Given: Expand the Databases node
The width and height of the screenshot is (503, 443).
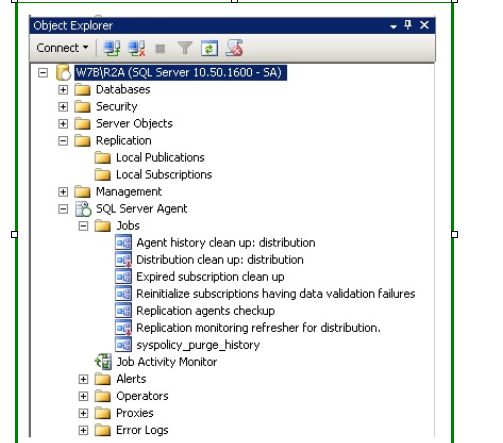Looking at the screenshot, I should pyautogui.click(x=63, y=90).
